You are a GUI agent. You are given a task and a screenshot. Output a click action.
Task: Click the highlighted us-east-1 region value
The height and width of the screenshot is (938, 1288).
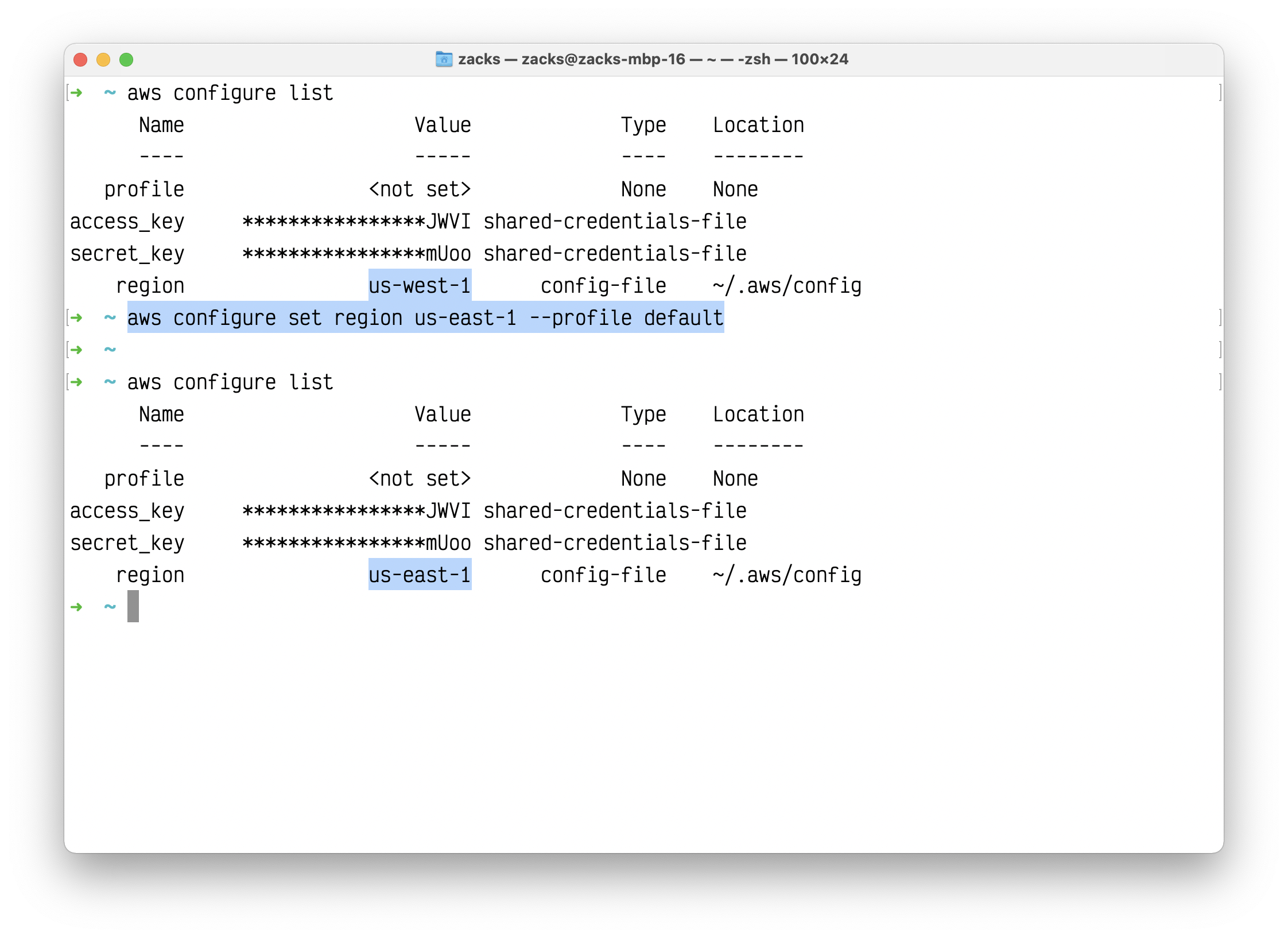tap(420, 575)
